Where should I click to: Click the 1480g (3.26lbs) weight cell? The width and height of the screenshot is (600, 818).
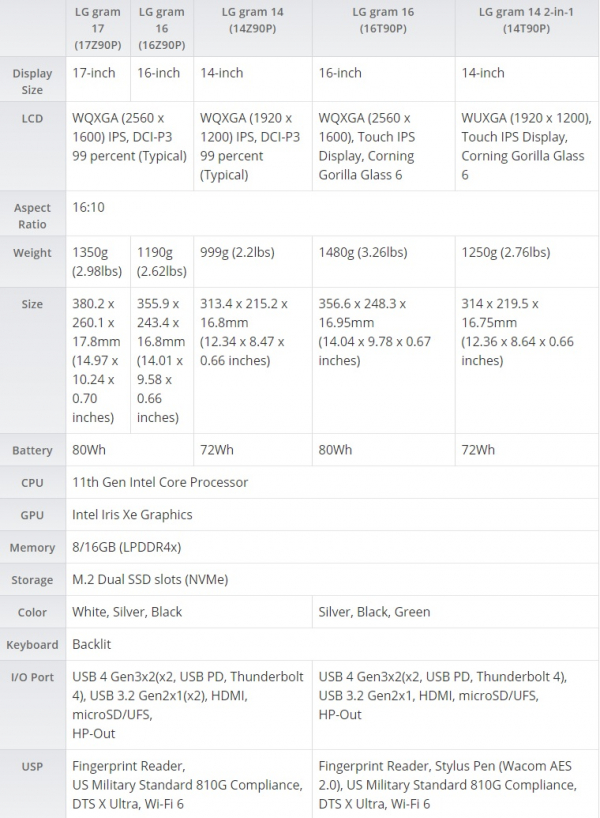[383, 261]
